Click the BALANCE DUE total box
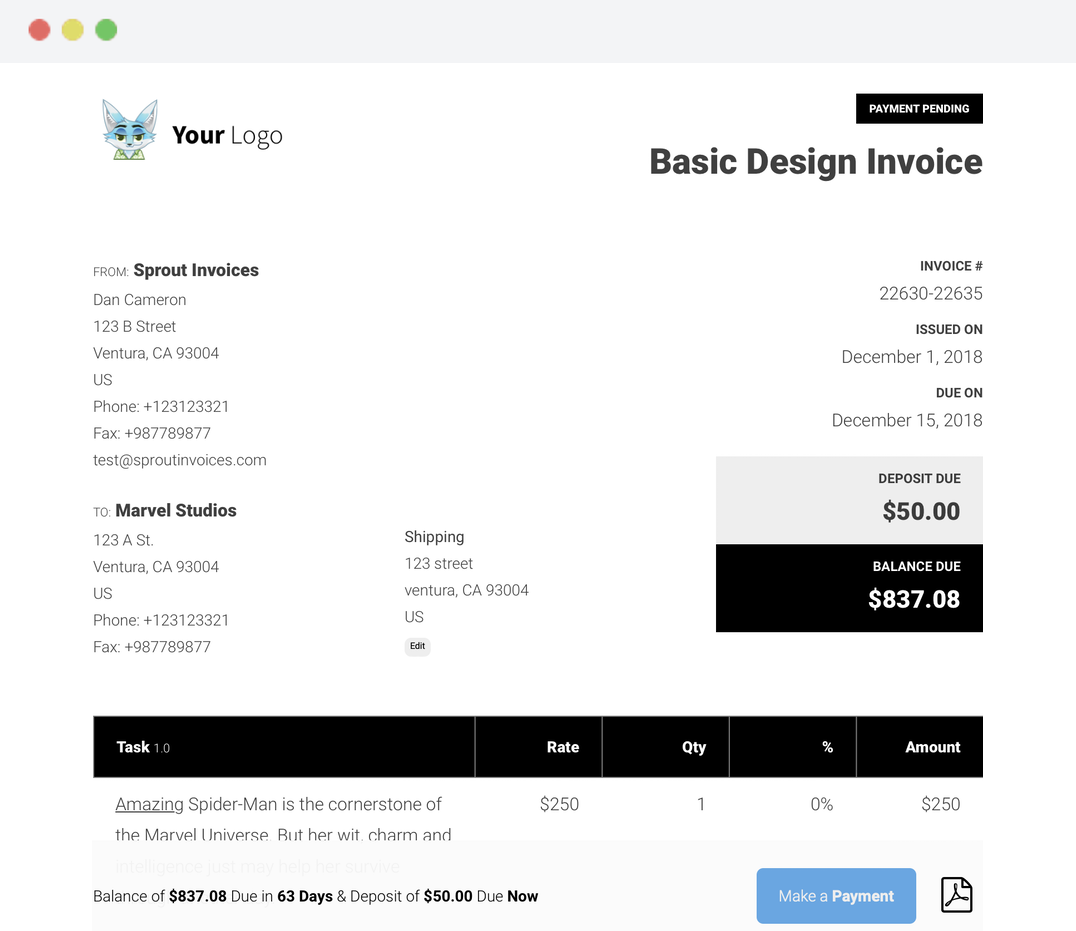 849,588
